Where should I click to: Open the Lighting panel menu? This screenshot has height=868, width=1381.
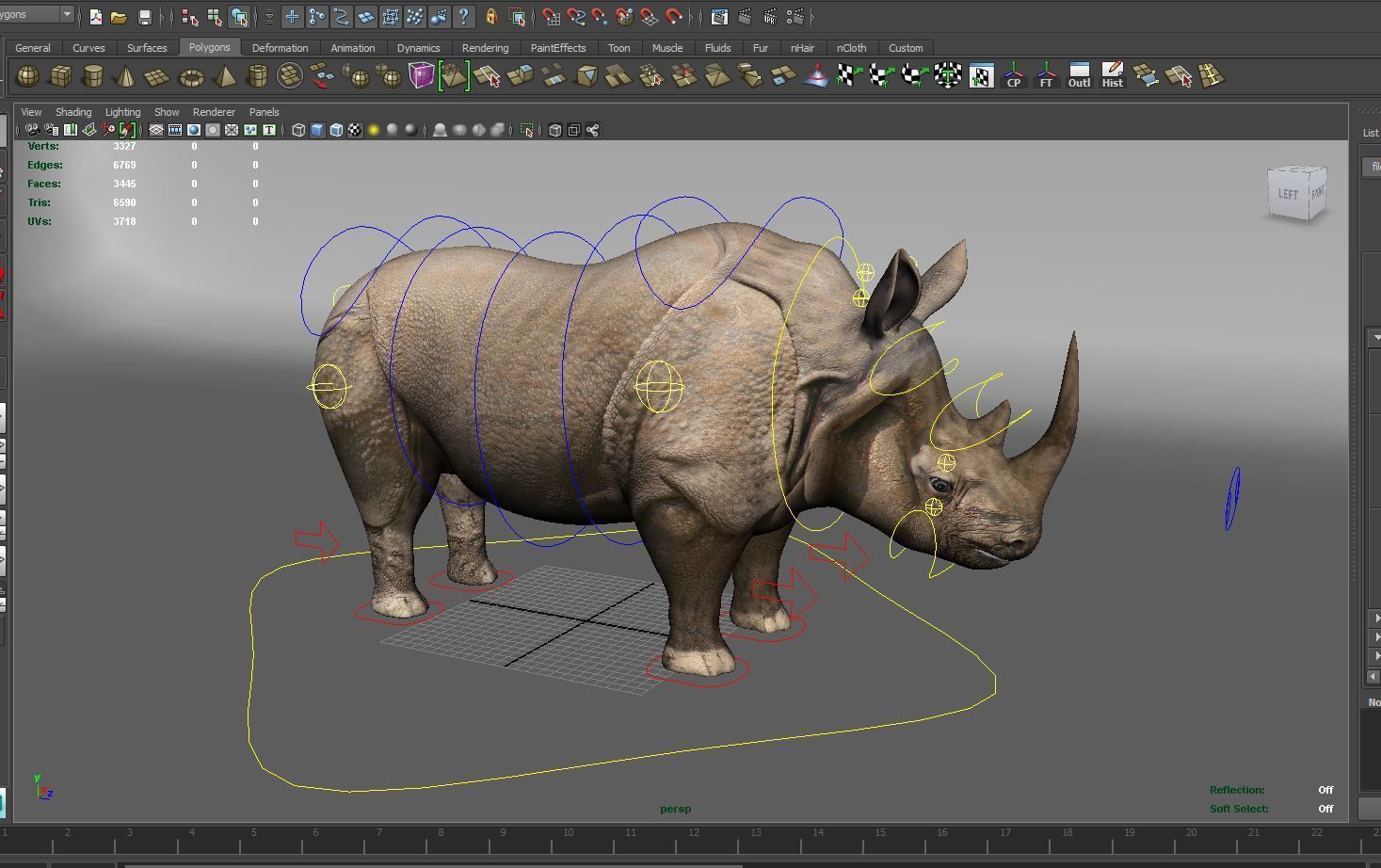coord(122,112)
